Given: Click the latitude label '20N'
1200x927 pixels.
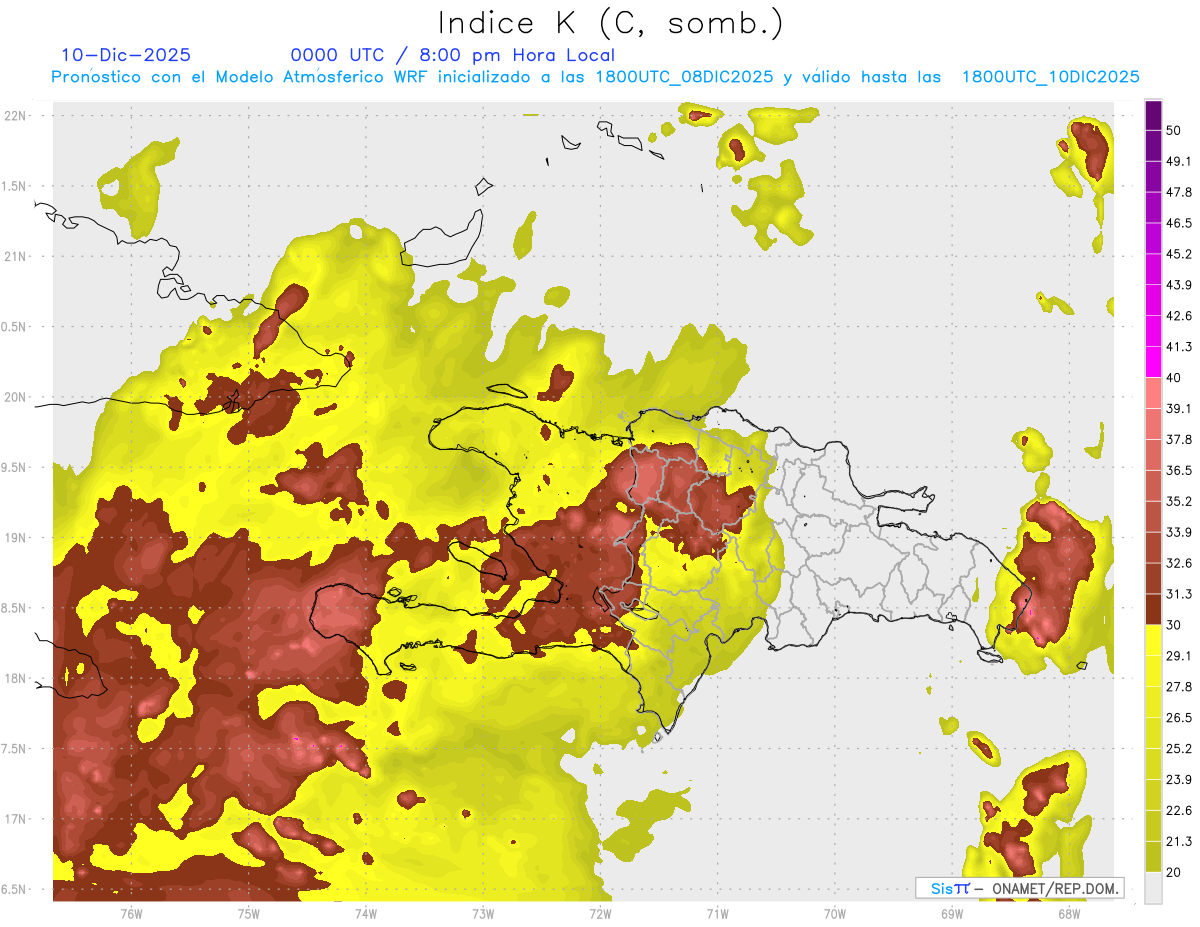Looking at the screenshot, I should [16, 398].
